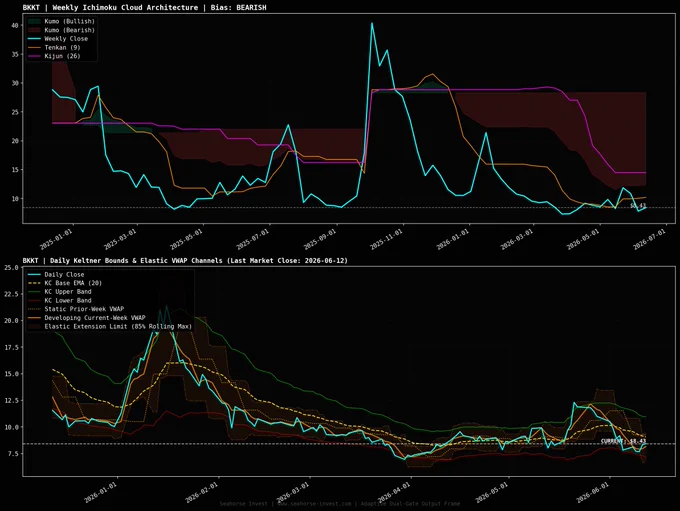This screenshot has width=680, height=511.
Task: Click the 40 tick on weekly y-axis
Action: click(15, 25)
